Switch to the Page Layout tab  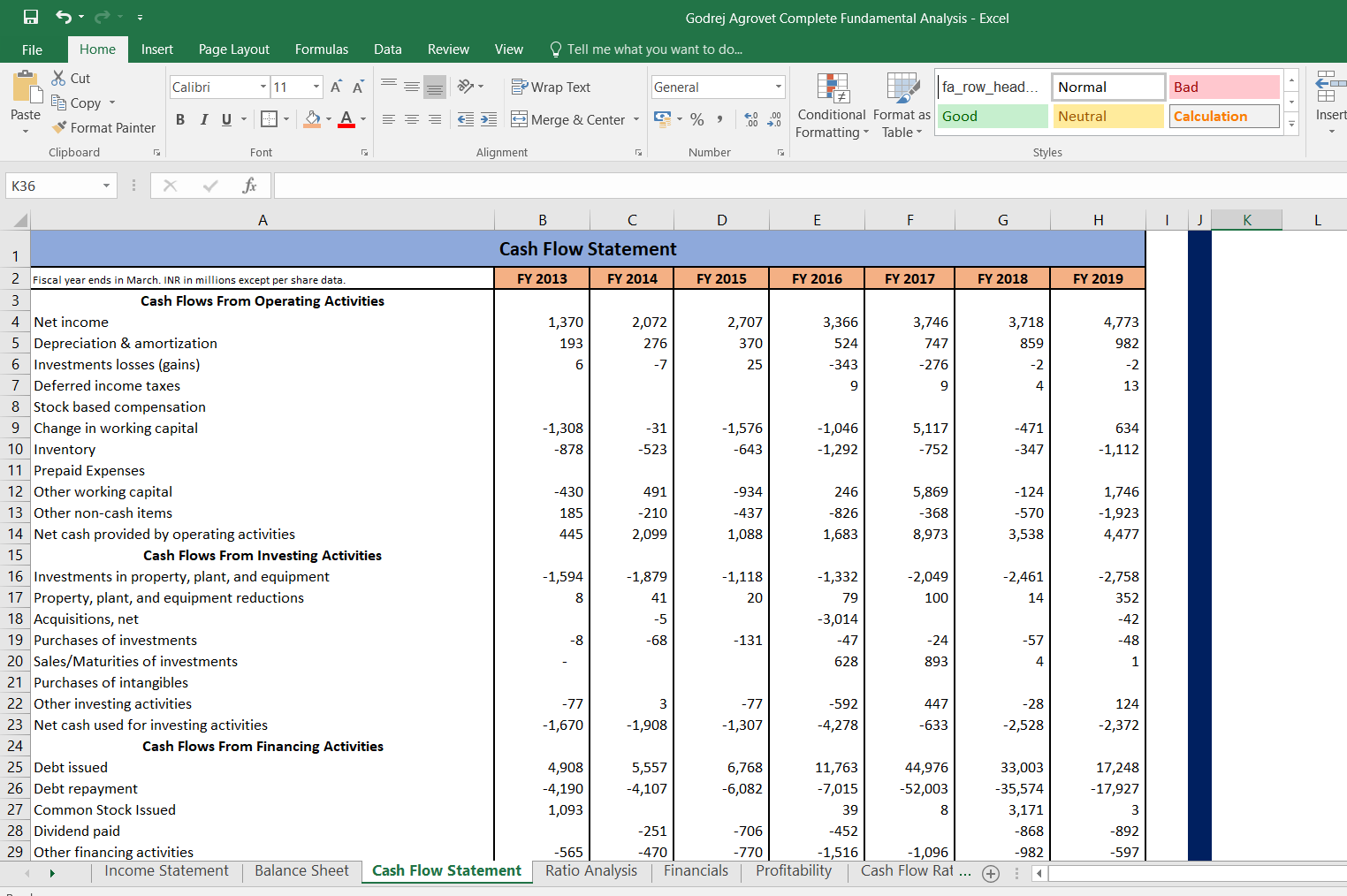coord(234,49)
